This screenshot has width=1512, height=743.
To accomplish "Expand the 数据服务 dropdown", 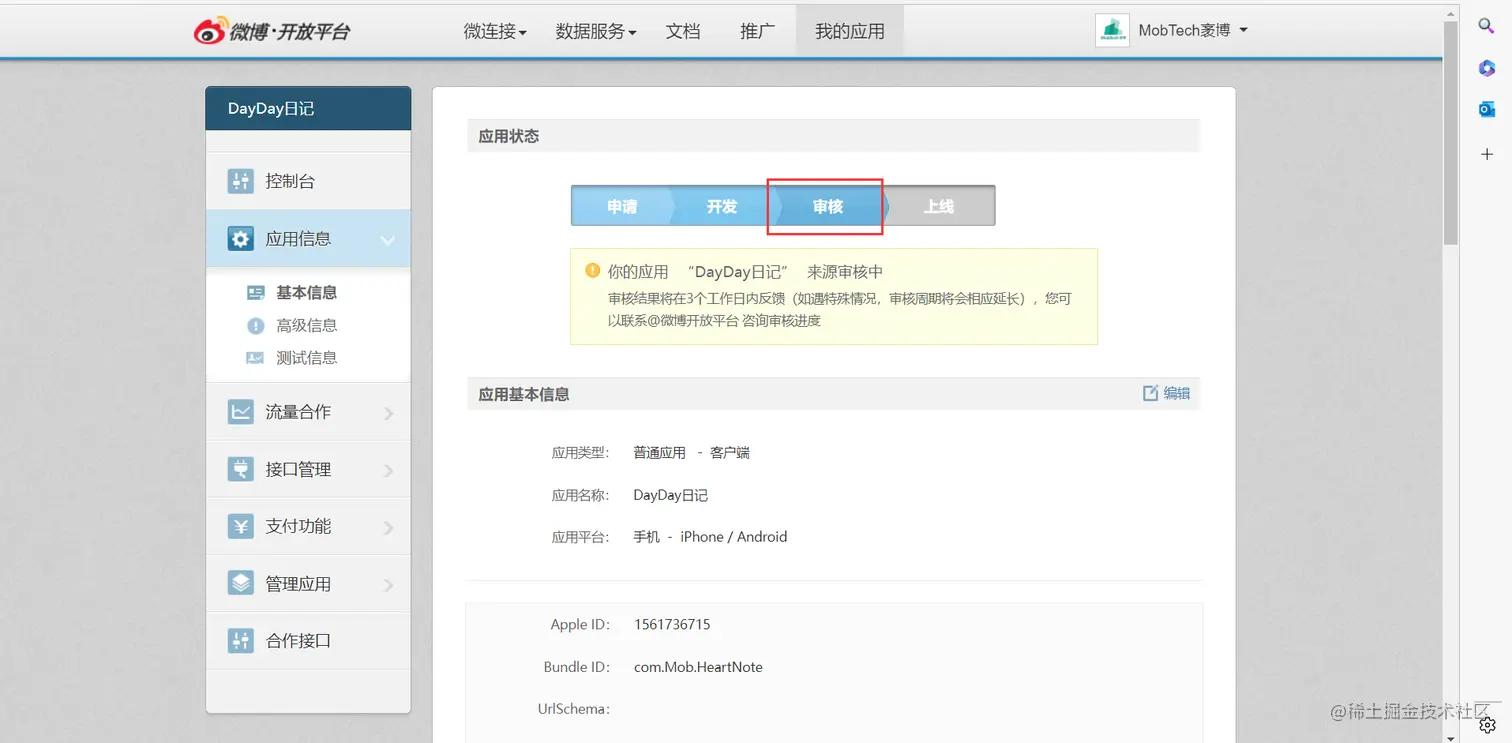I will (595, 31).
